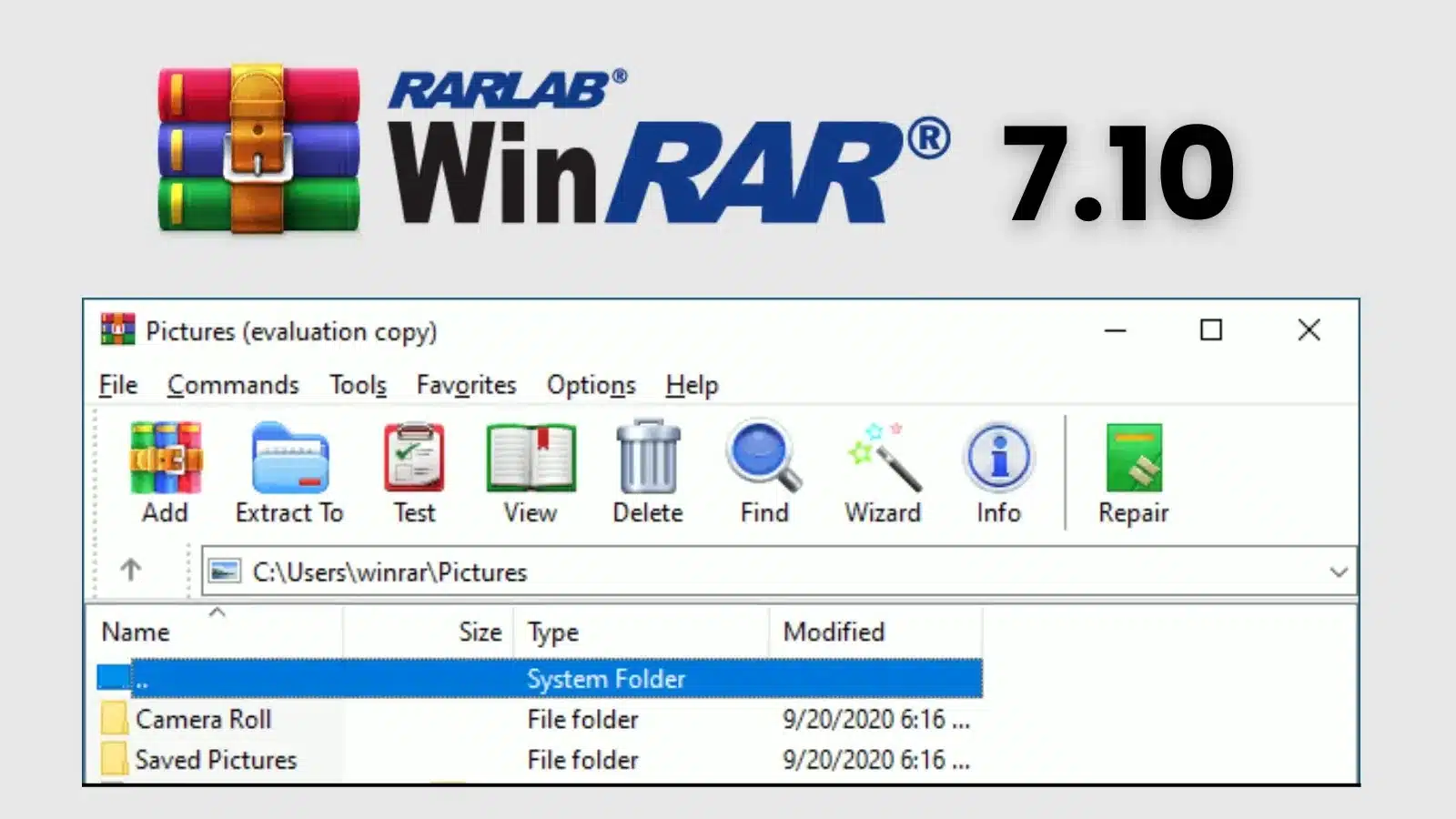This screenshot has height=819, width=1456.
Task: Click the WinRAR title bar app icon
Action: click(x=117, y=329)
